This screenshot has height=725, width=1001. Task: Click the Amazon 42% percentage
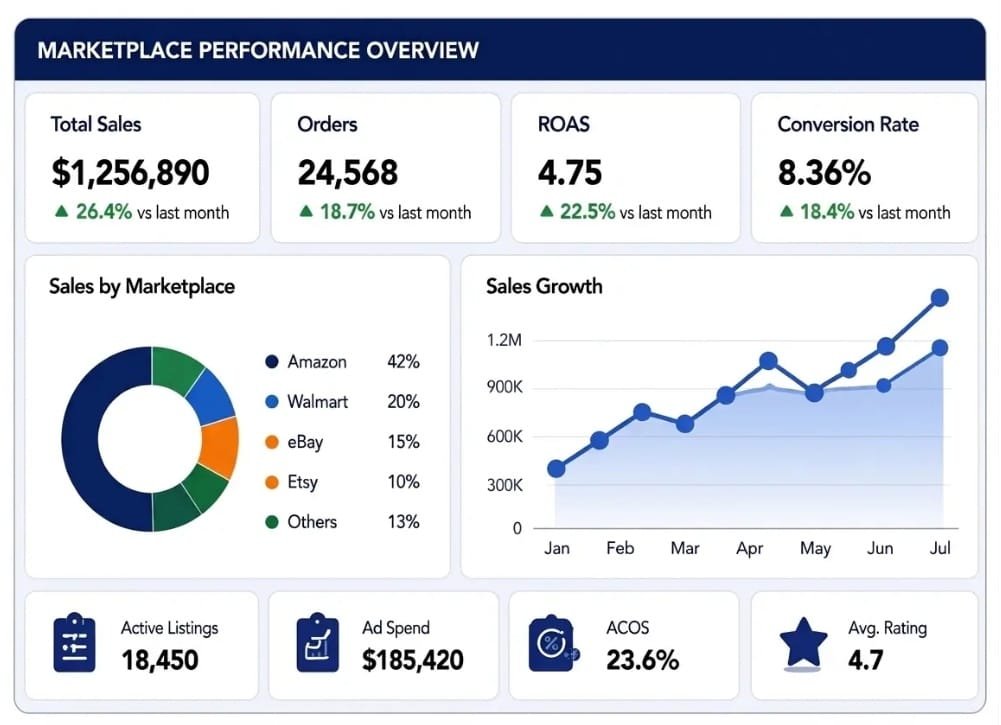[x=403, y=362]
